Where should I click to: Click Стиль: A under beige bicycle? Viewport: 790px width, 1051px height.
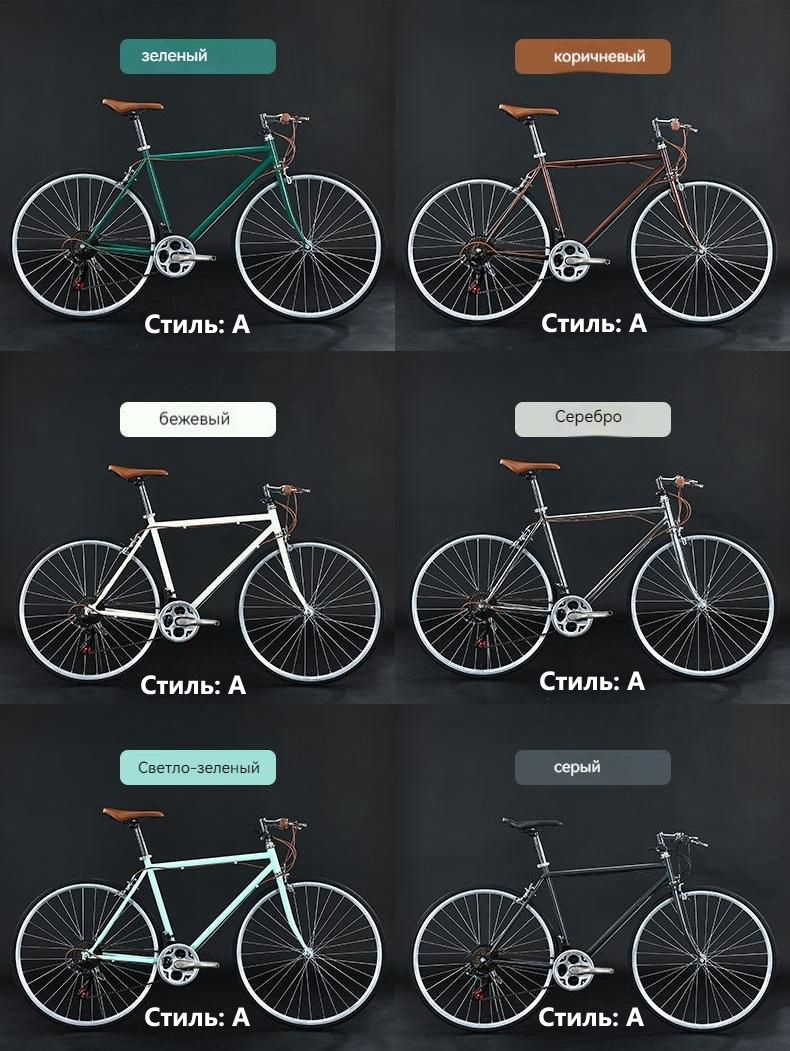click(194, 685)
